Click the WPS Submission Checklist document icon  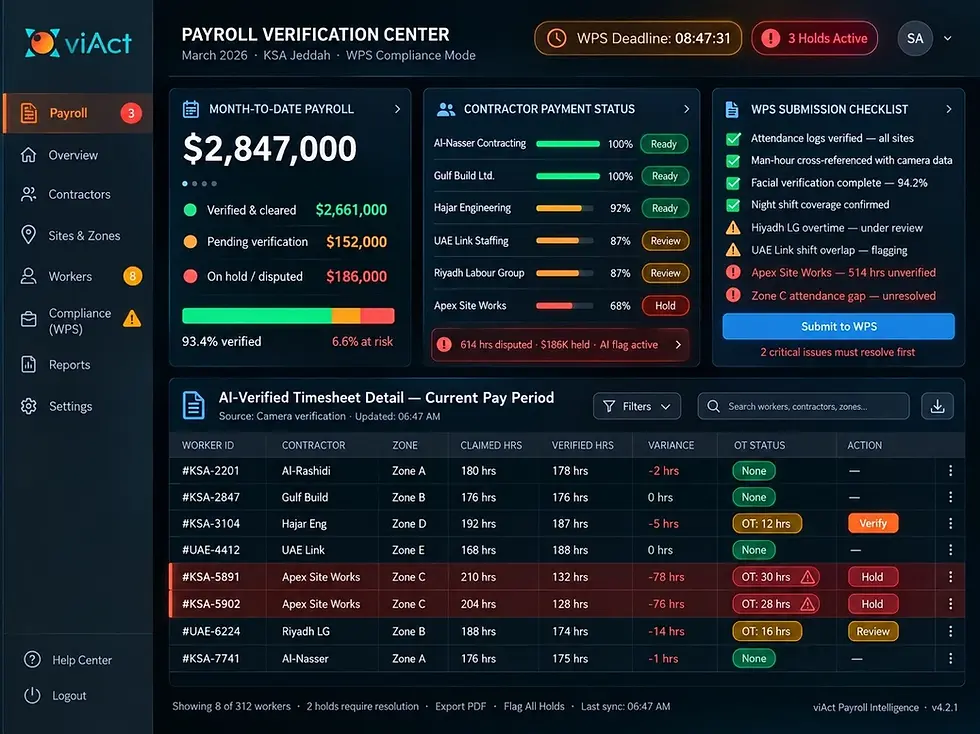click(x=732, y=109)
